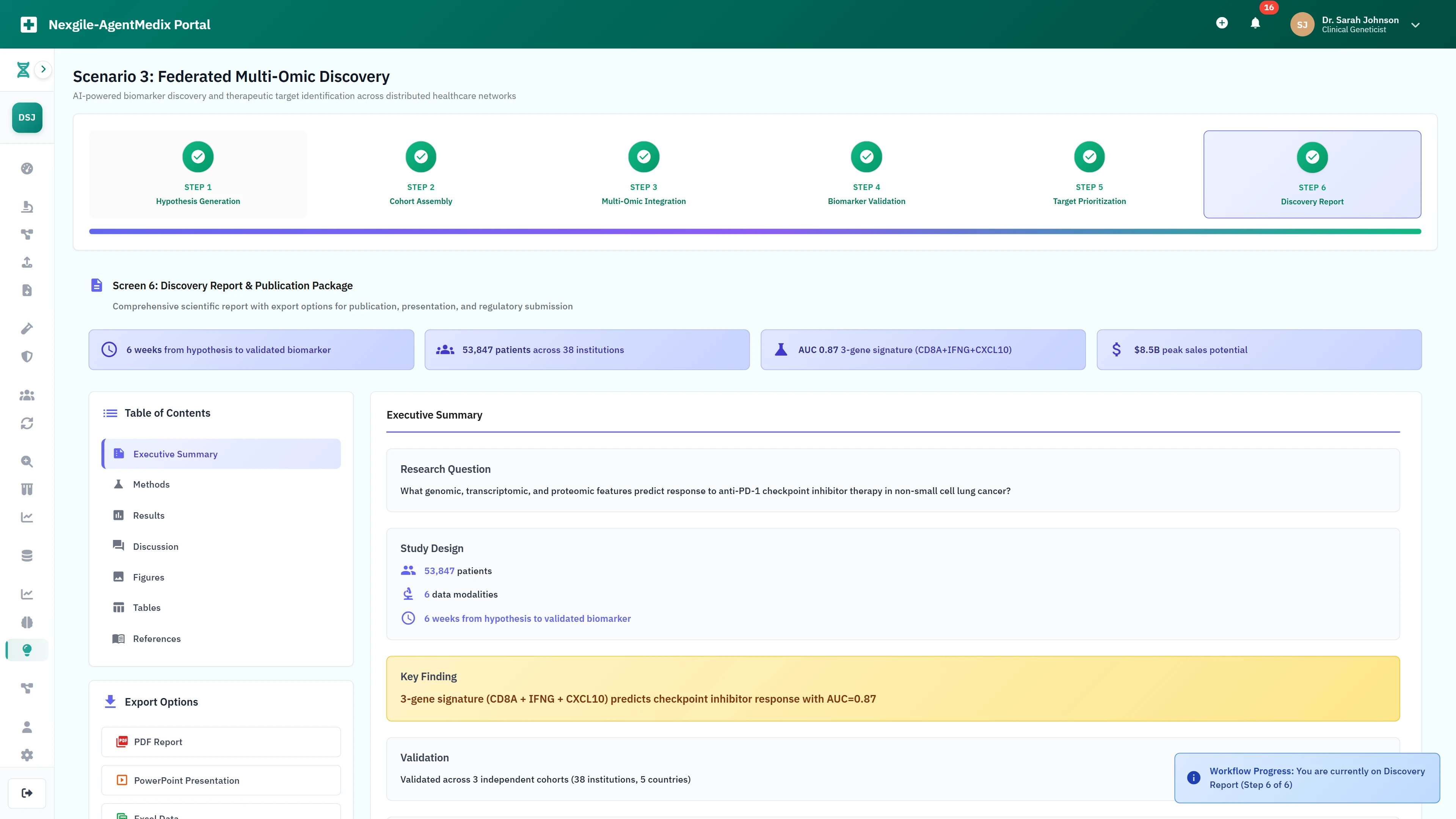Open the plus button in the top bar
This screenshot has width=1456, height=819.
1222,23
